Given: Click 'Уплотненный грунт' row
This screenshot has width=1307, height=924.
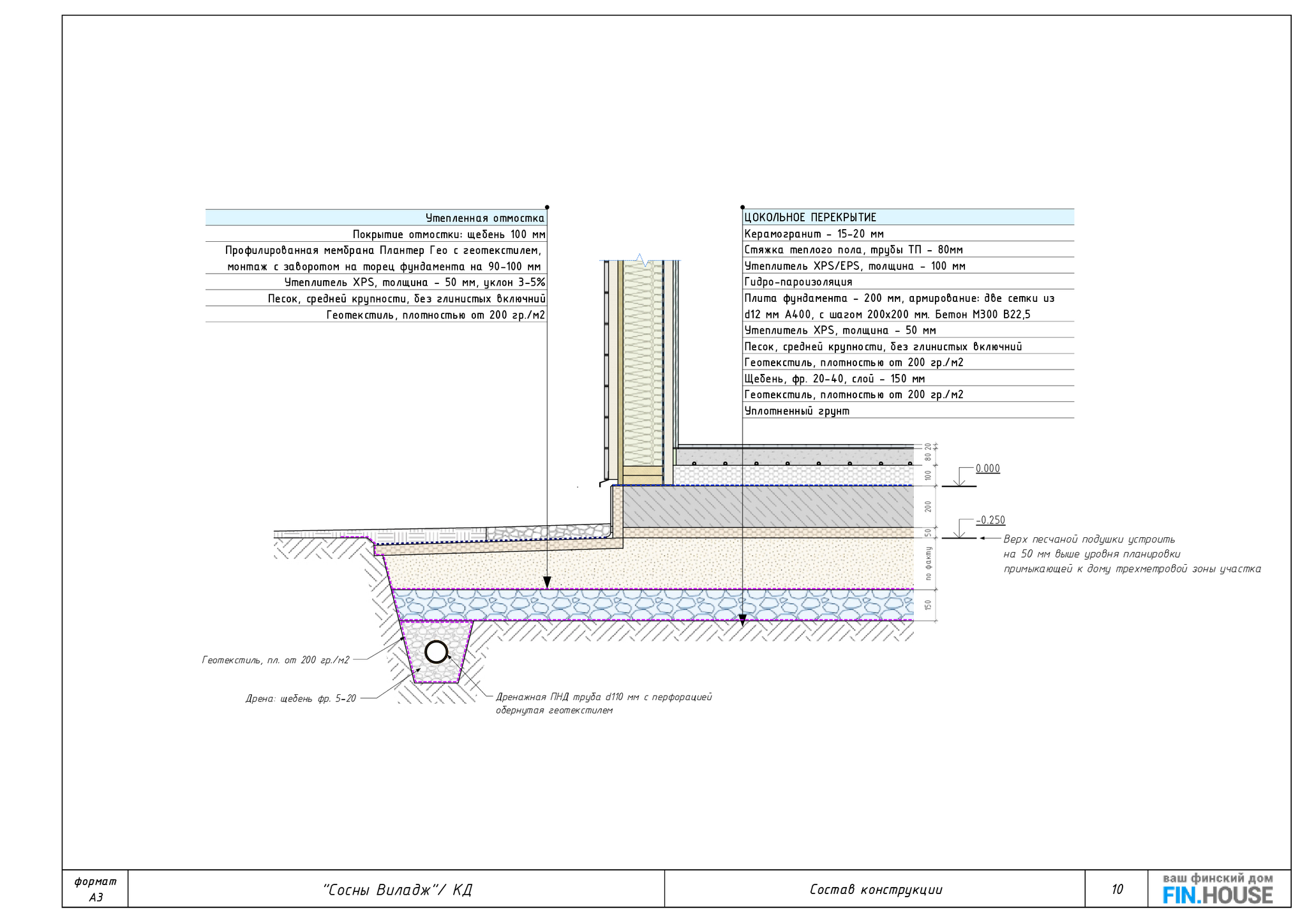Looking at the screenshot, I should point(908,411).
